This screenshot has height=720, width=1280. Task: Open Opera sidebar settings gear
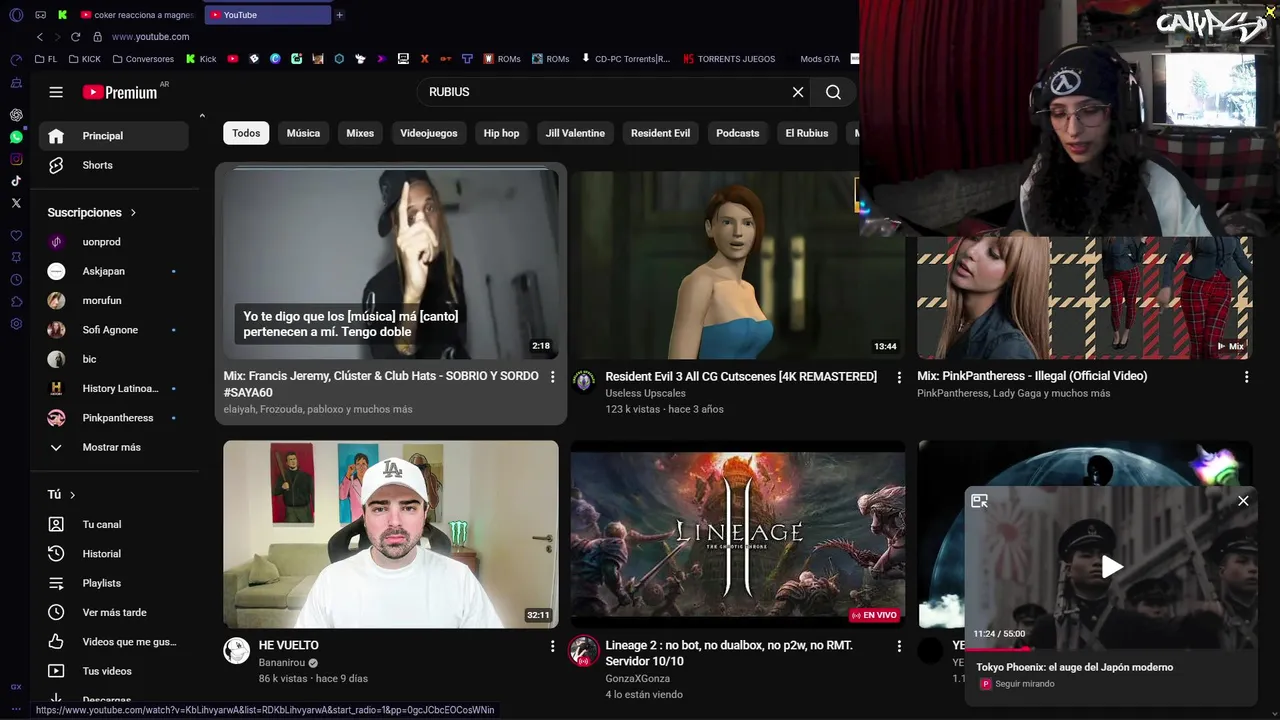click(x=16, y=324)
